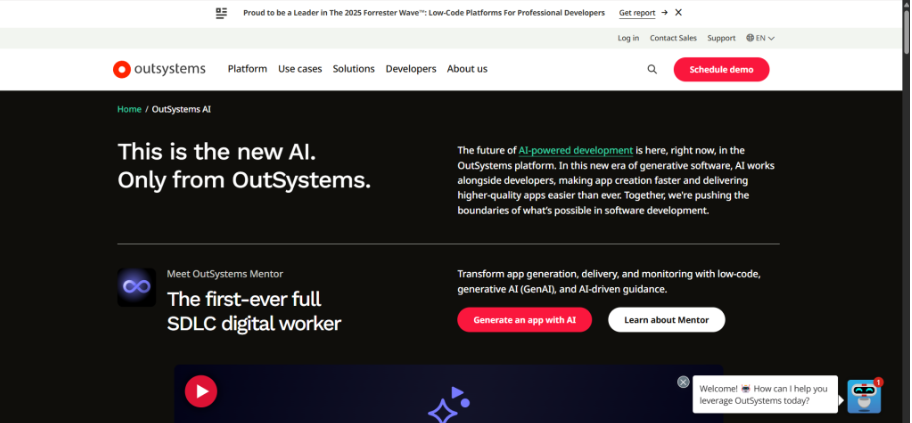Follow the AI-powered development link

pos(576,150)
